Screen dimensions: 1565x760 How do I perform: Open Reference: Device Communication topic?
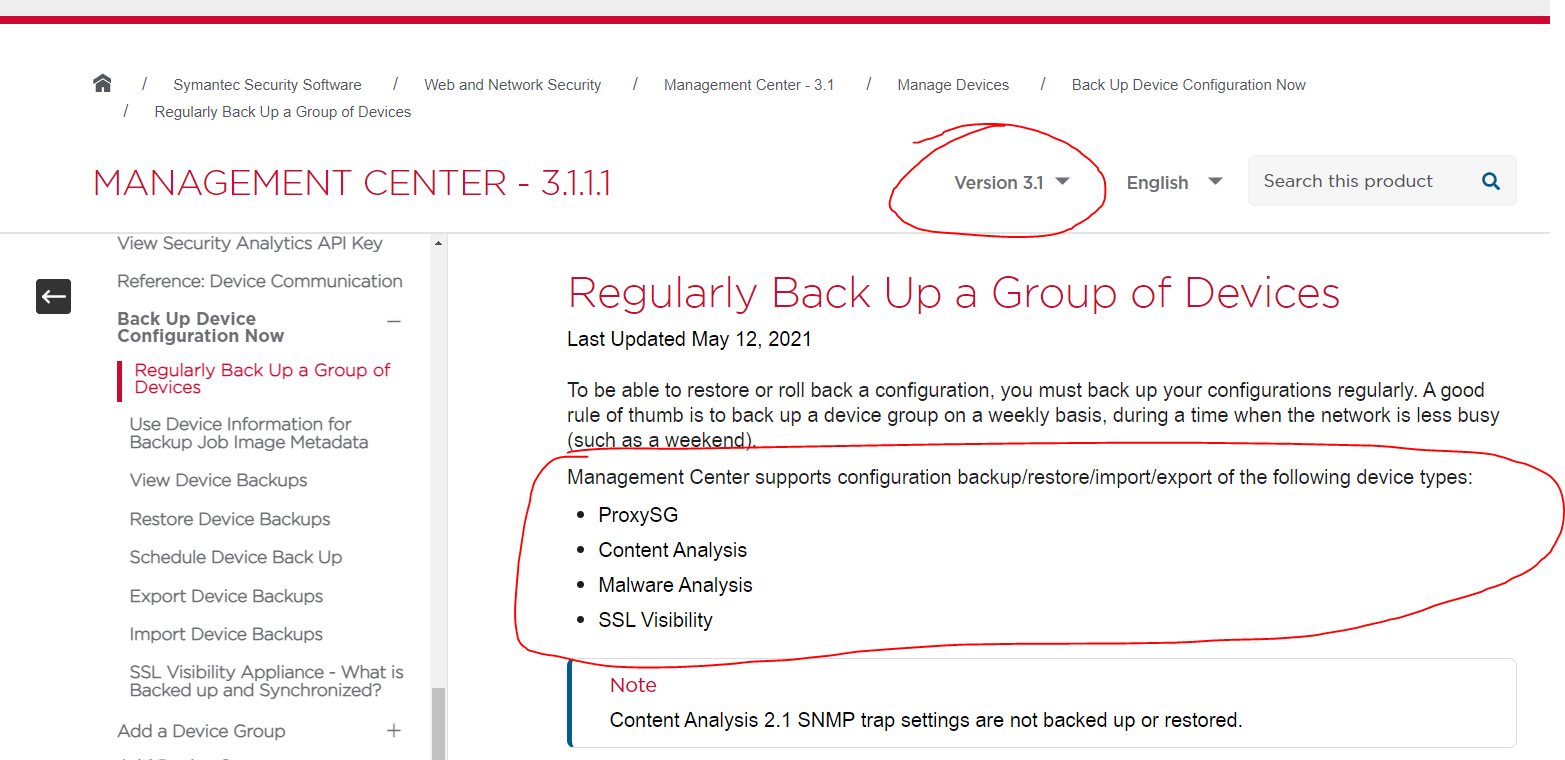click(x=260, y=281)
